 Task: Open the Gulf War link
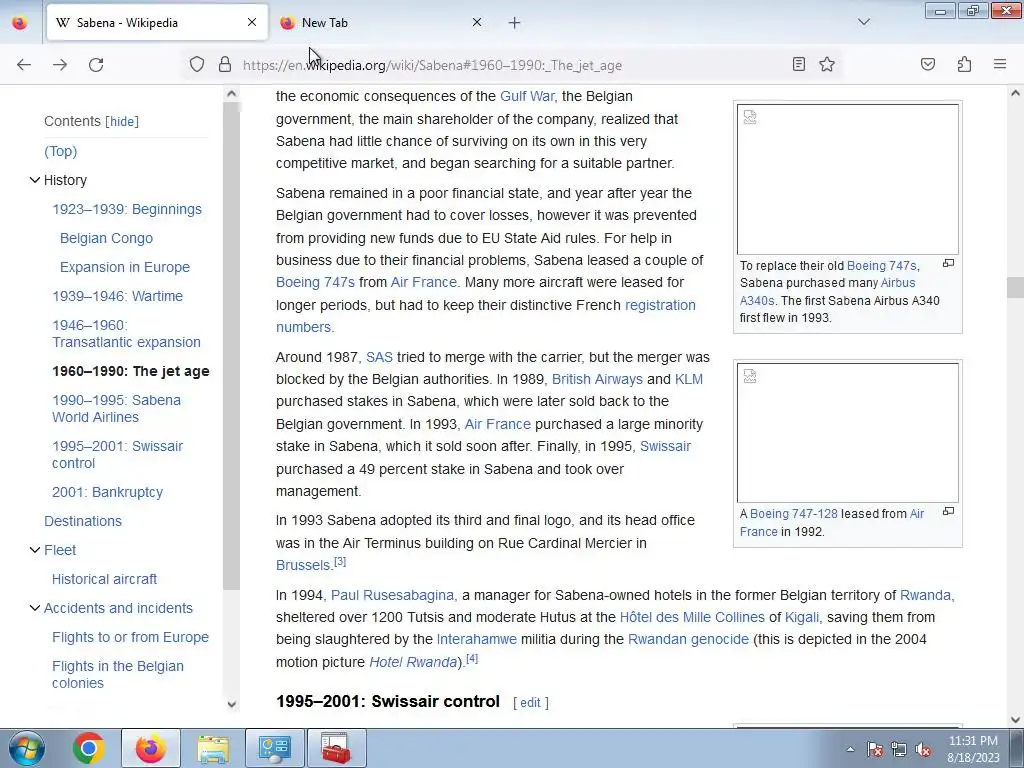pyautogui.click(x=527, y=96)
